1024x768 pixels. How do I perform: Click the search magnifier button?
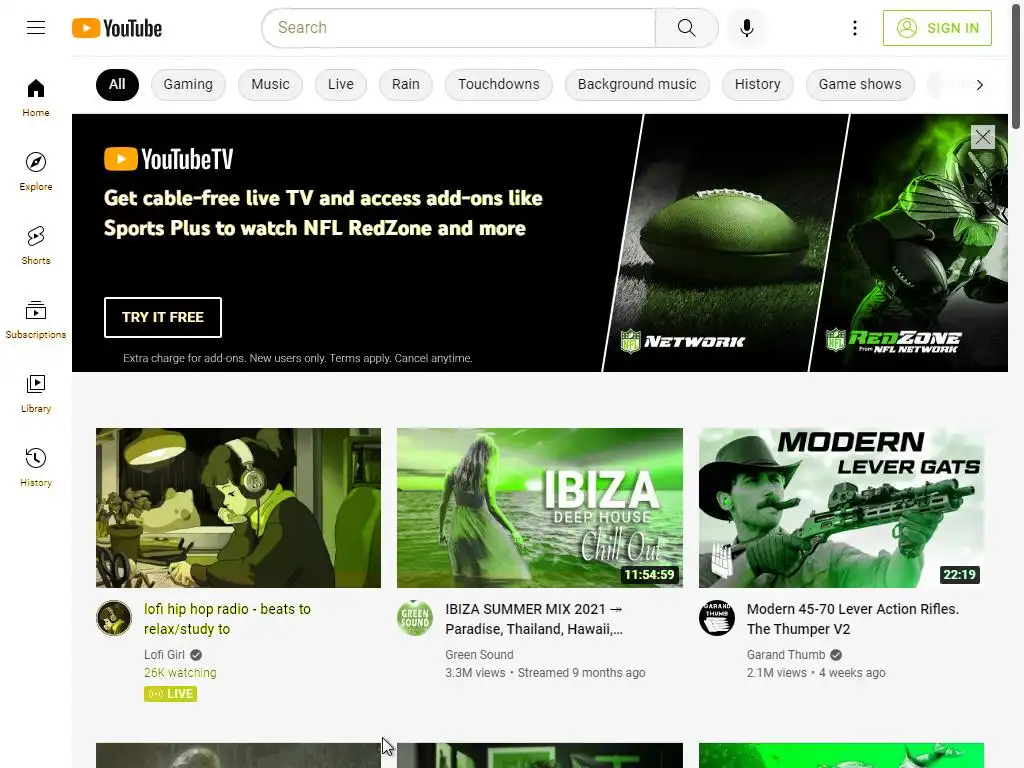coord(686,27)
